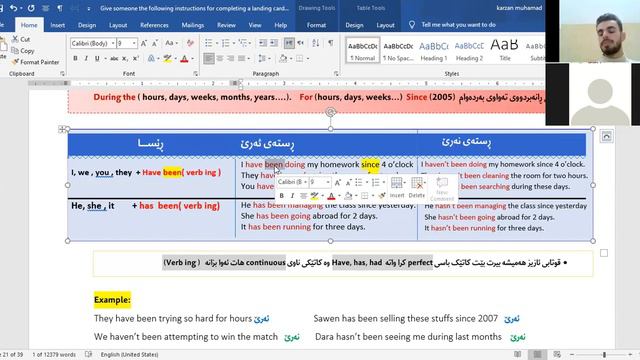640x360 pixels.
Task: Click the ribbon Decrease Indent icon
Action: 263,43
